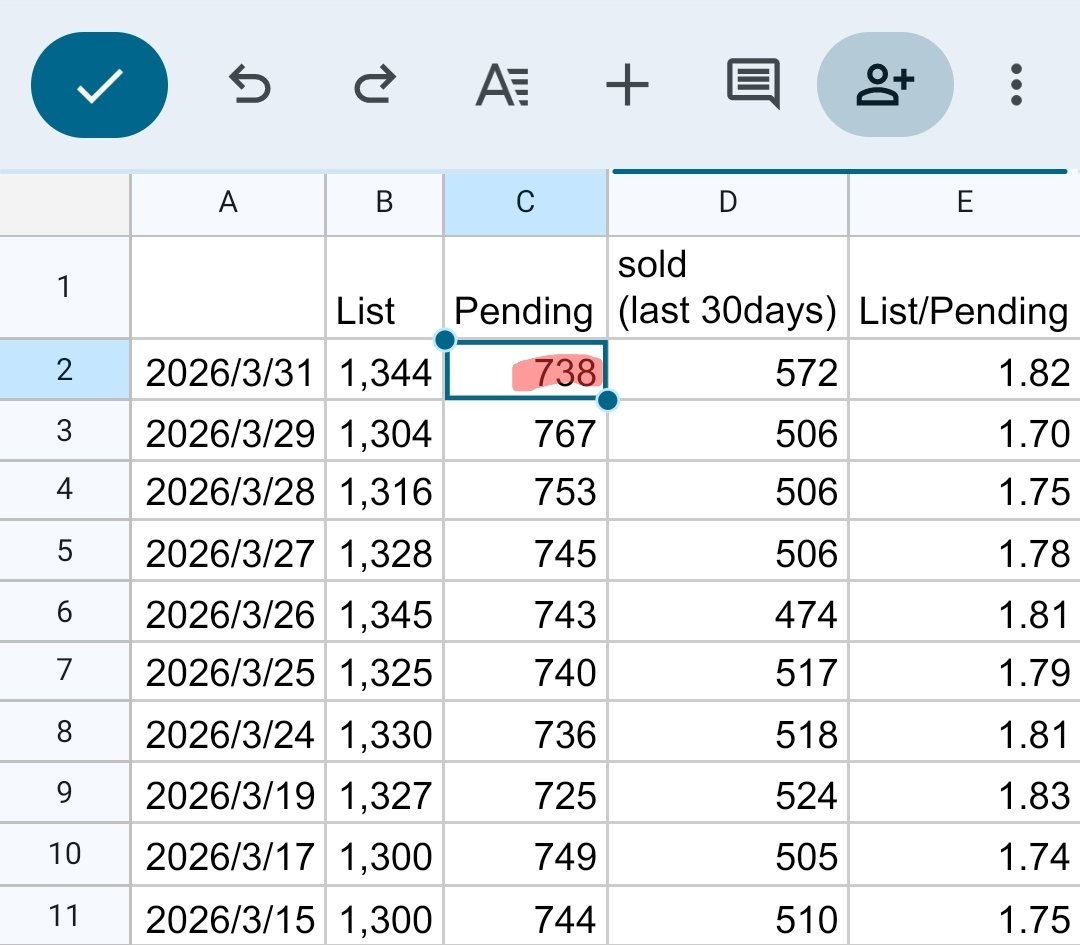Select row 1 header
The image size is (1080, 945).
pos(65,287)
